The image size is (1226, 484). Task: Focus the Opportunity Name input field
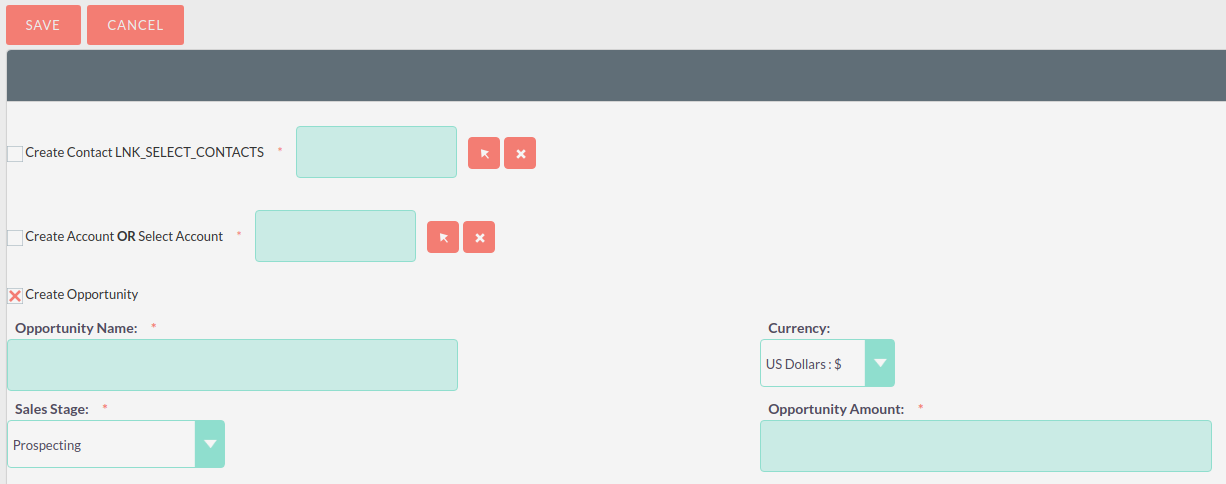(x=232, y=365)
